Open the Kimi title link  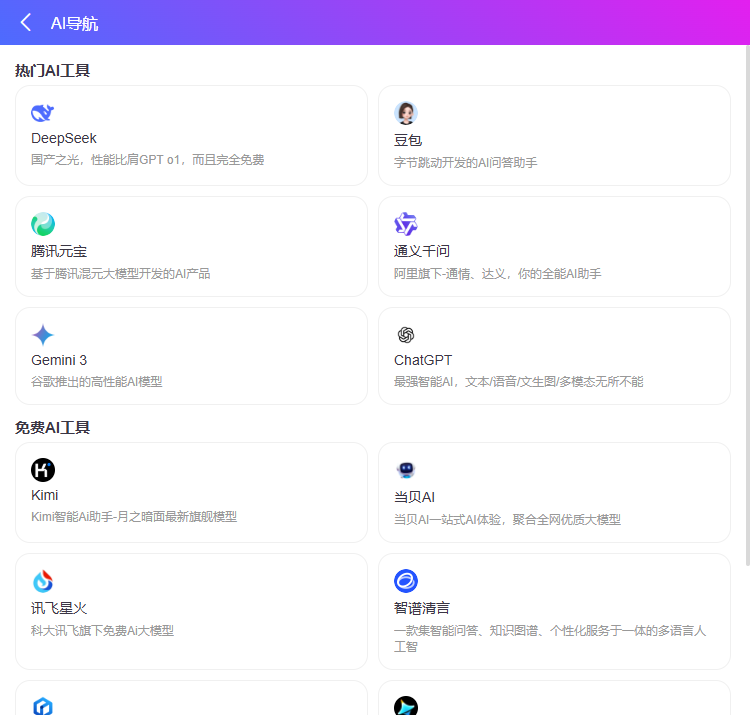coord(44,495)
